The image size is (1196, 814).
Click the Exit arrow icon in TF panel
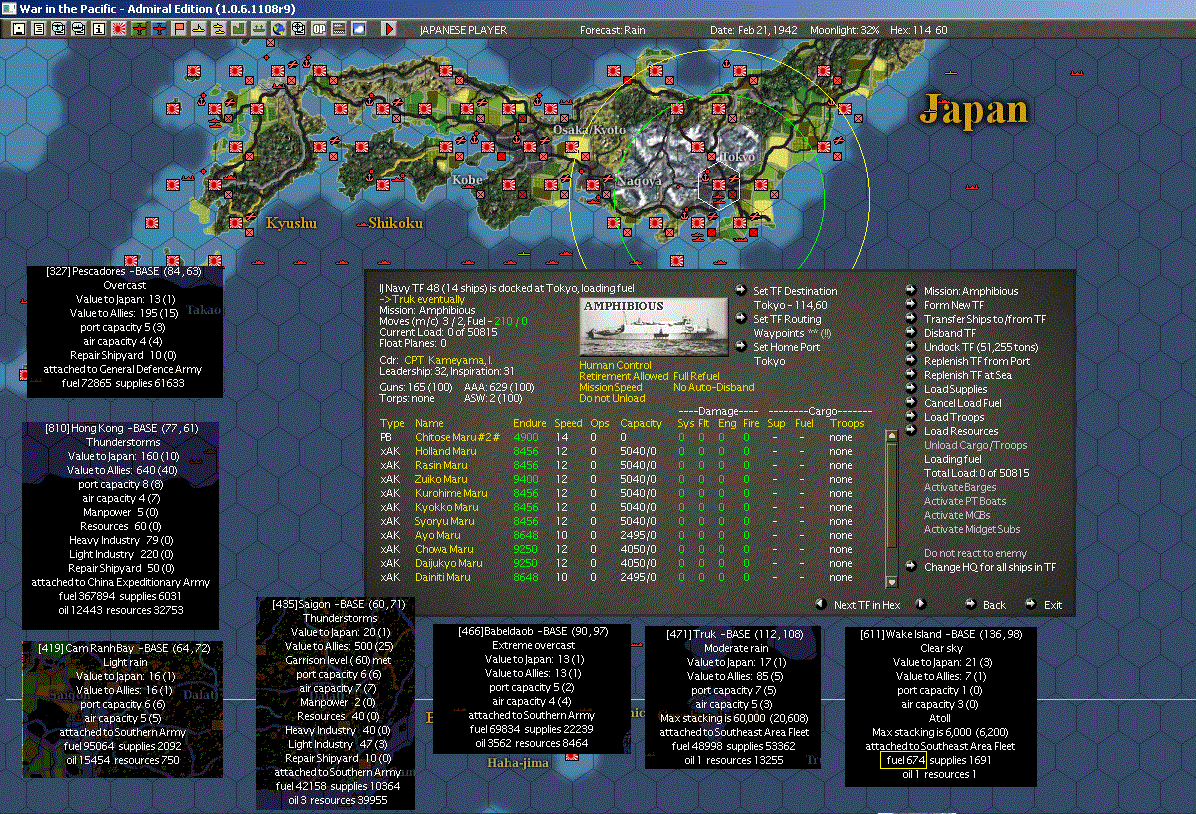1030,603
